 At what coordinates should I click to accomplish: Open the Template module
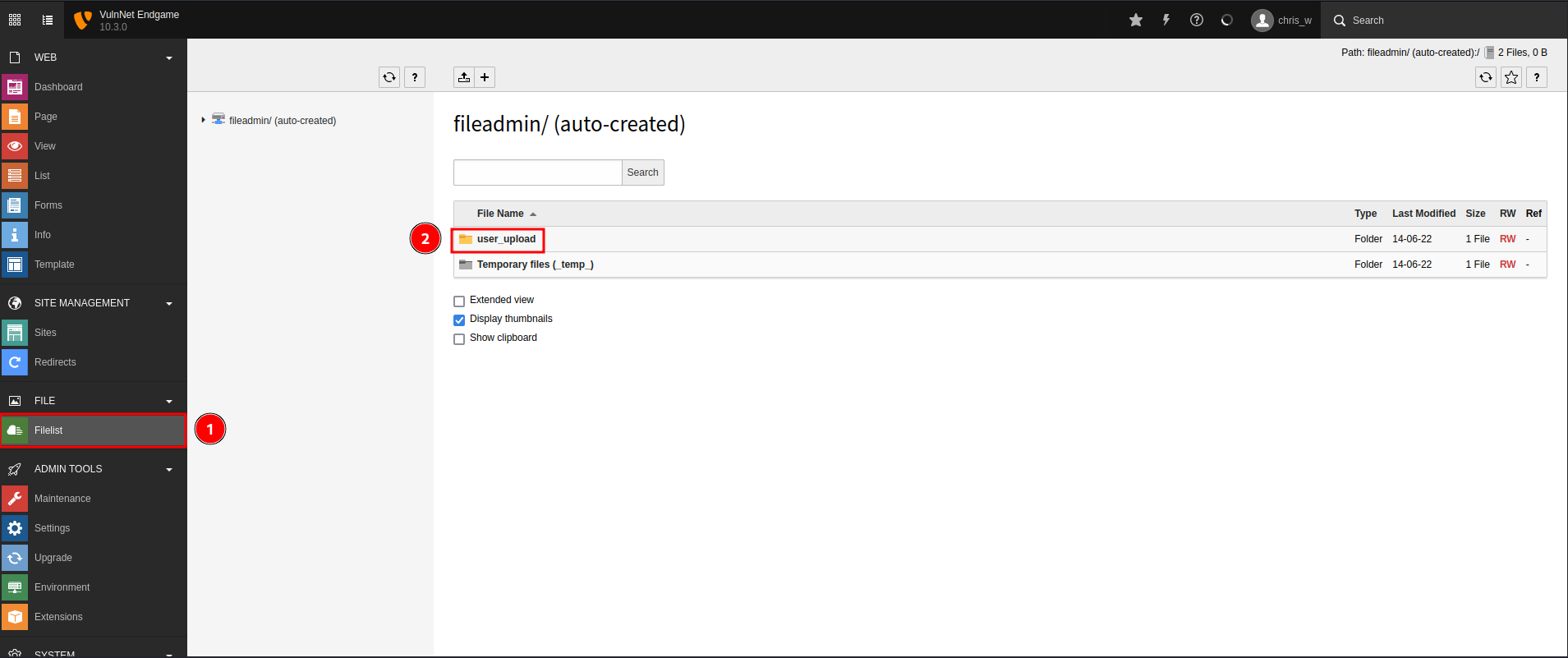point(94,265)
